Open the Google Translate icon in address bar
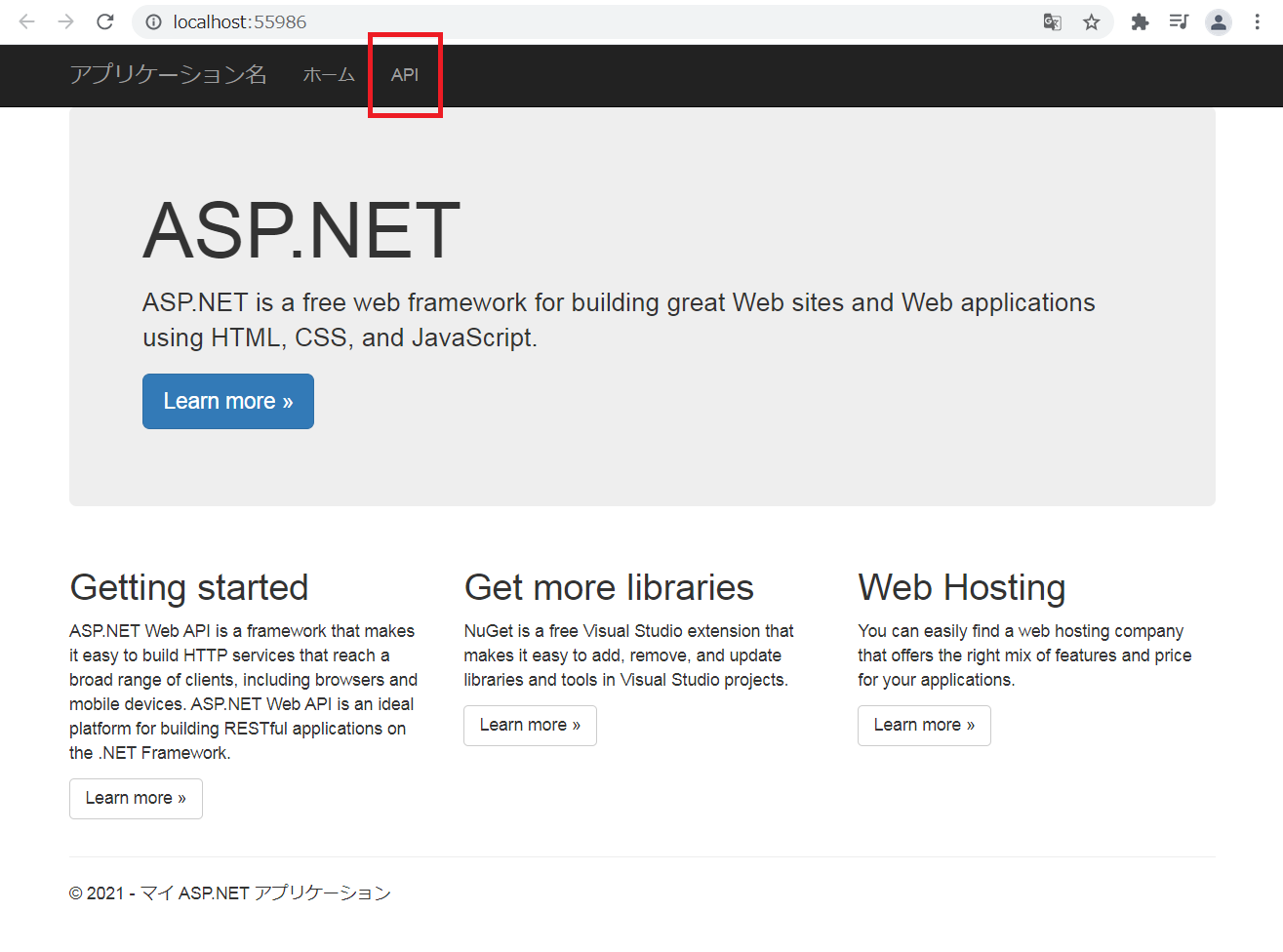This screenshot has height=952, width=1283. tap(1052, 22)
